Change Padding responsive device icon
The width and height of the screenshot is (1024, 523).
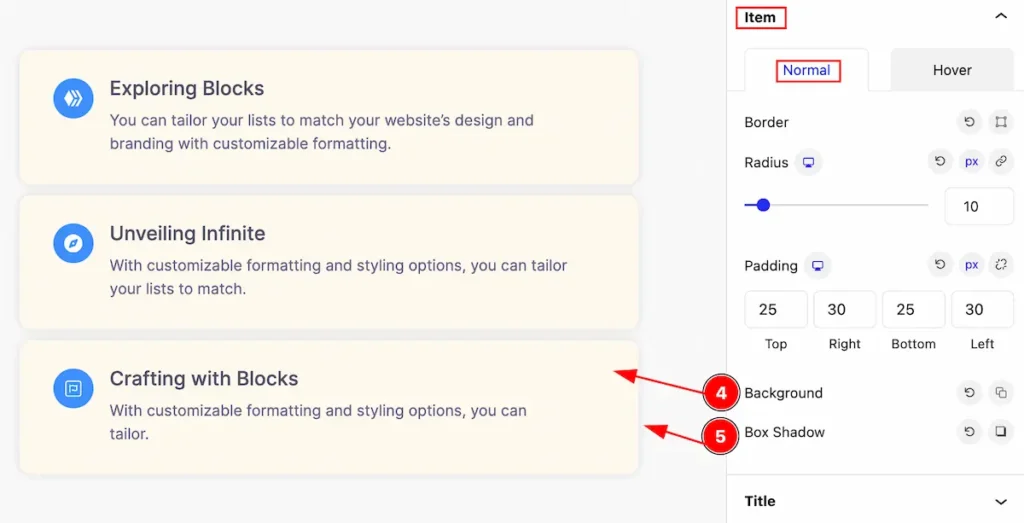(817, 266)
